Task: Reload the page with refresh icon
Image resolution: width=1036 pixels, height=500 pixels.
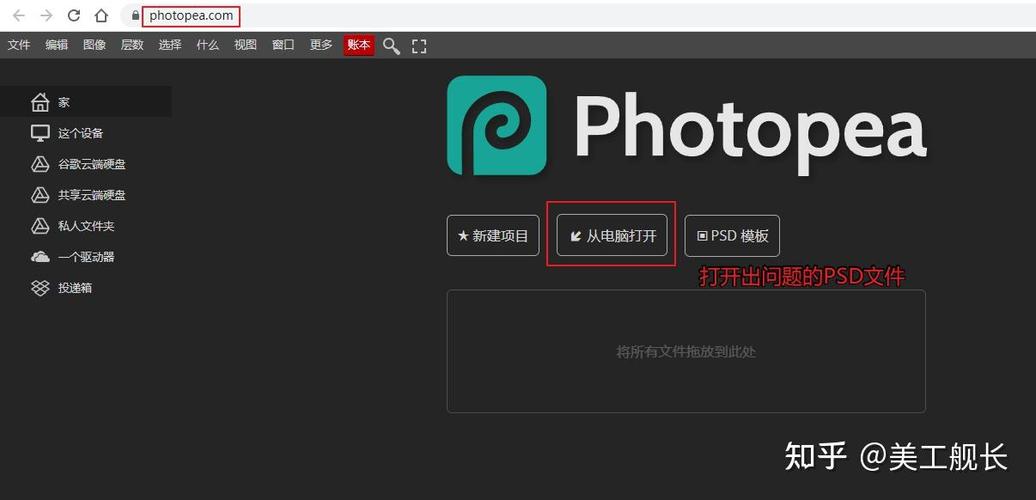Action: click(74, 15)
